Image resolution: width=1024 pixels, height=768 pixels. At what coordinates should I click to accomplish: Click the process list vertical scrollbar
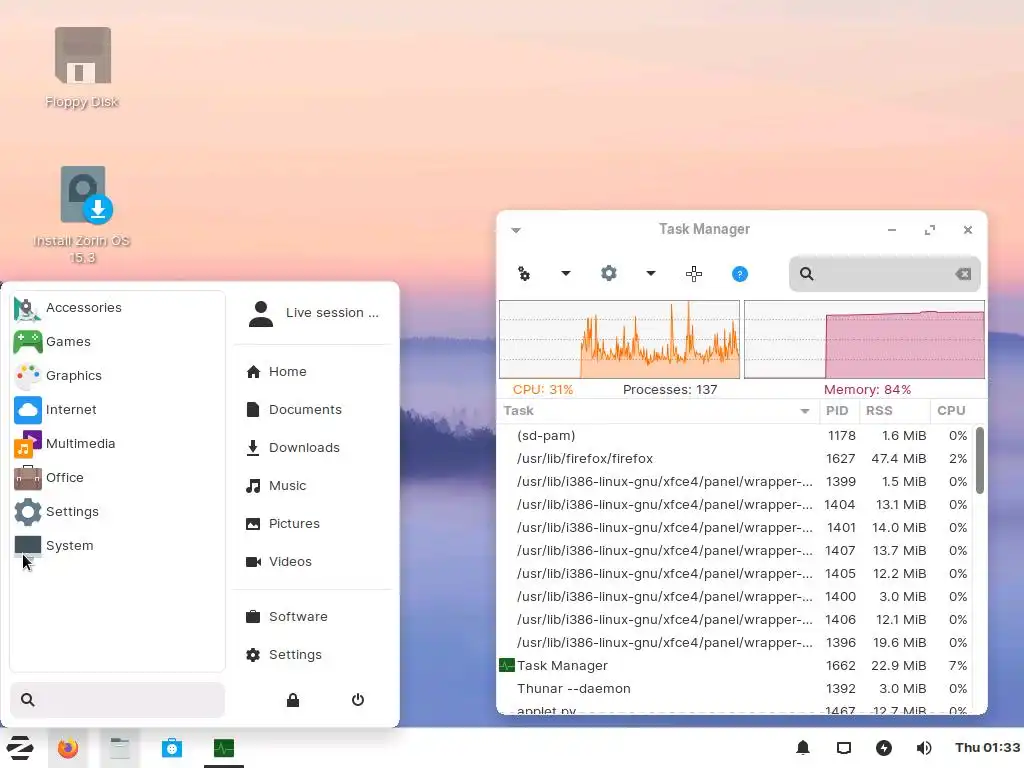point(980,460)
